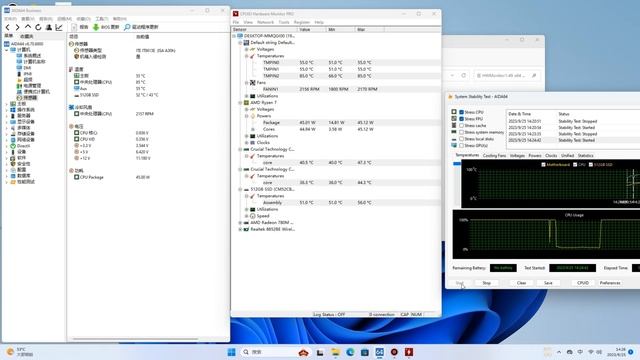Expand the Realtek wireless node in HWMonitor
Image resolution: width=640 pixels, height=360 pixels.
tap(240, 229)
